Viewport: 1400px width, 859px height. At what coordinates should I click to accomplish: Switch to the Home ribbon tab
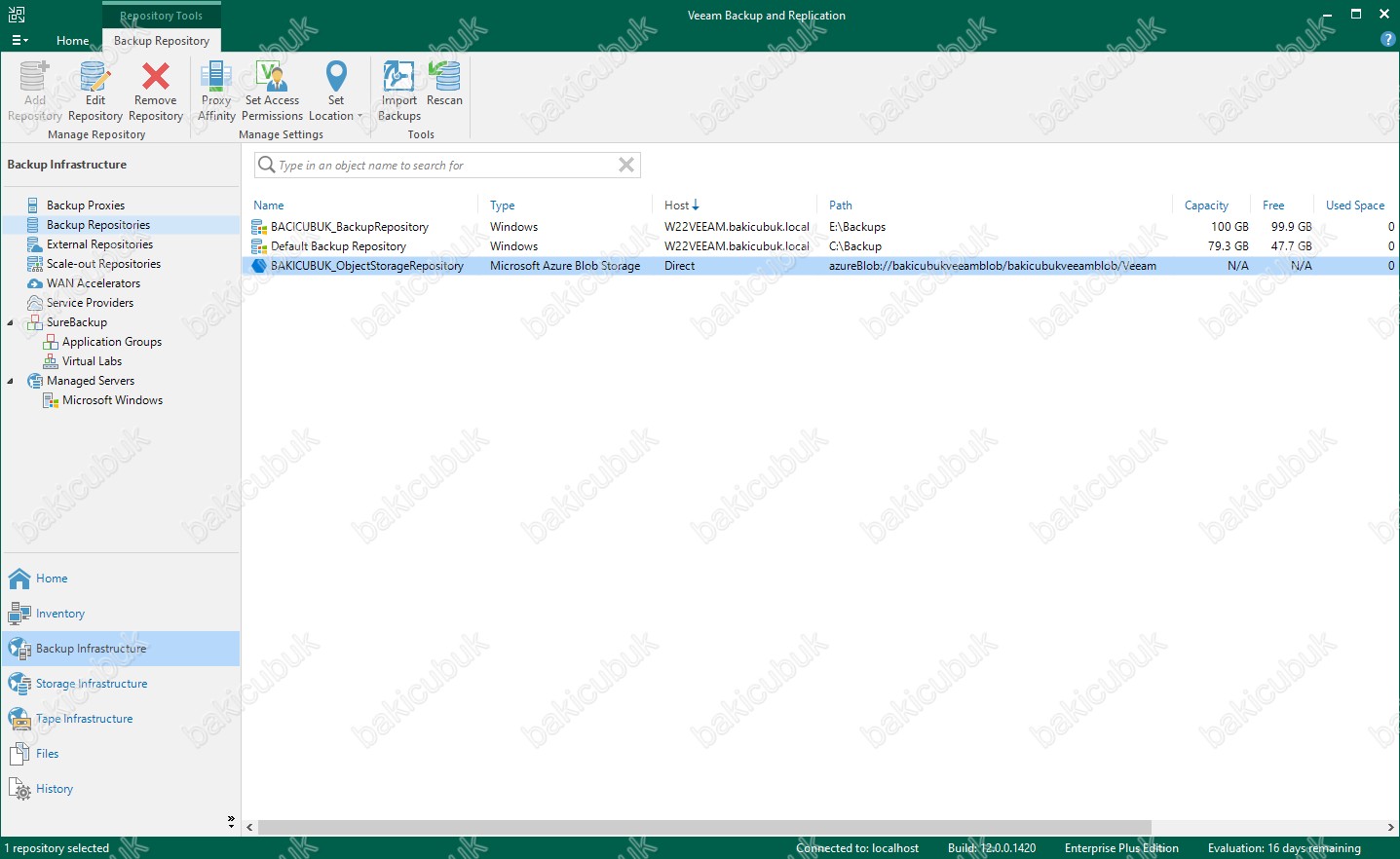coord(72,41)
